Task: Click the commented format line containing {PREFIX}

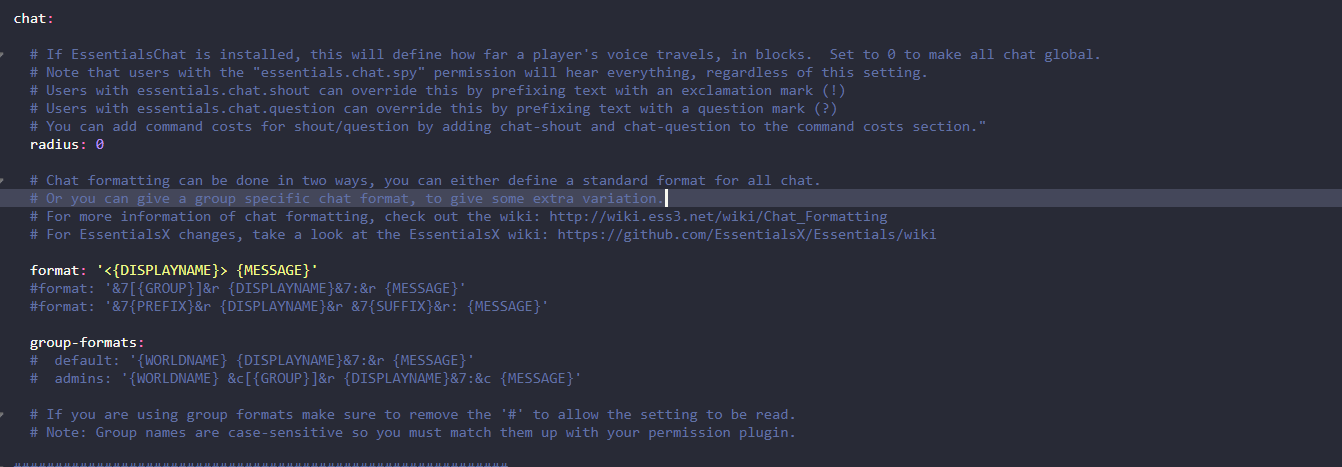Action: click(290, 306)
